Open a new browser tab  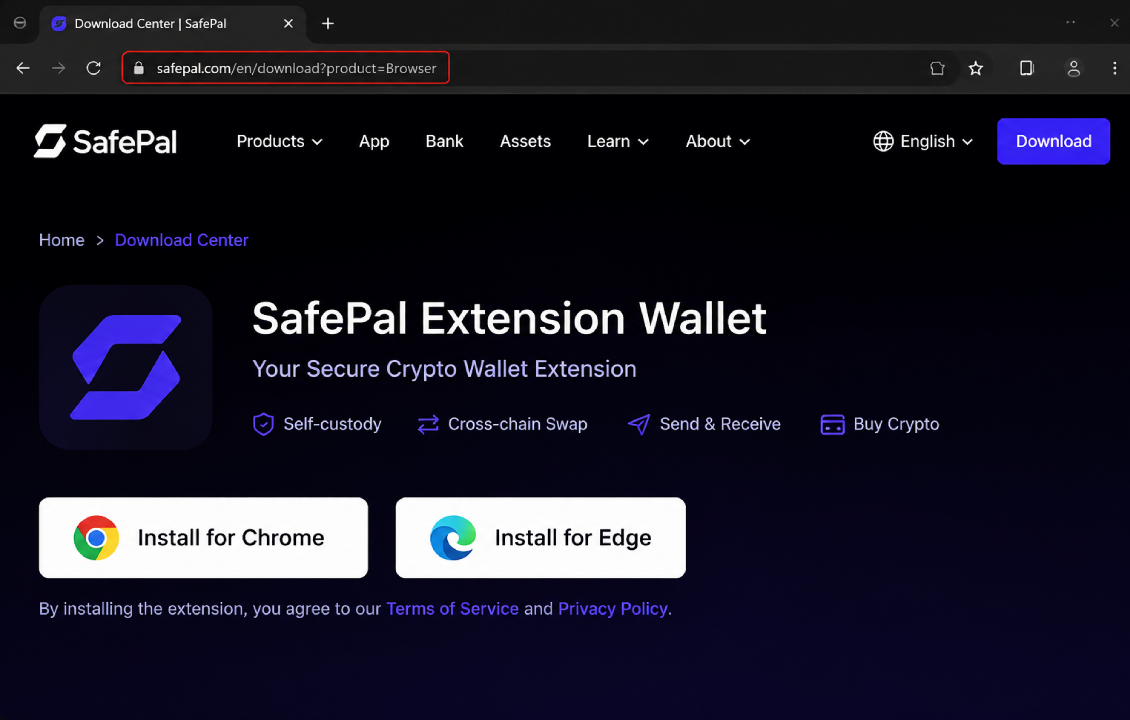pos(328,23)
